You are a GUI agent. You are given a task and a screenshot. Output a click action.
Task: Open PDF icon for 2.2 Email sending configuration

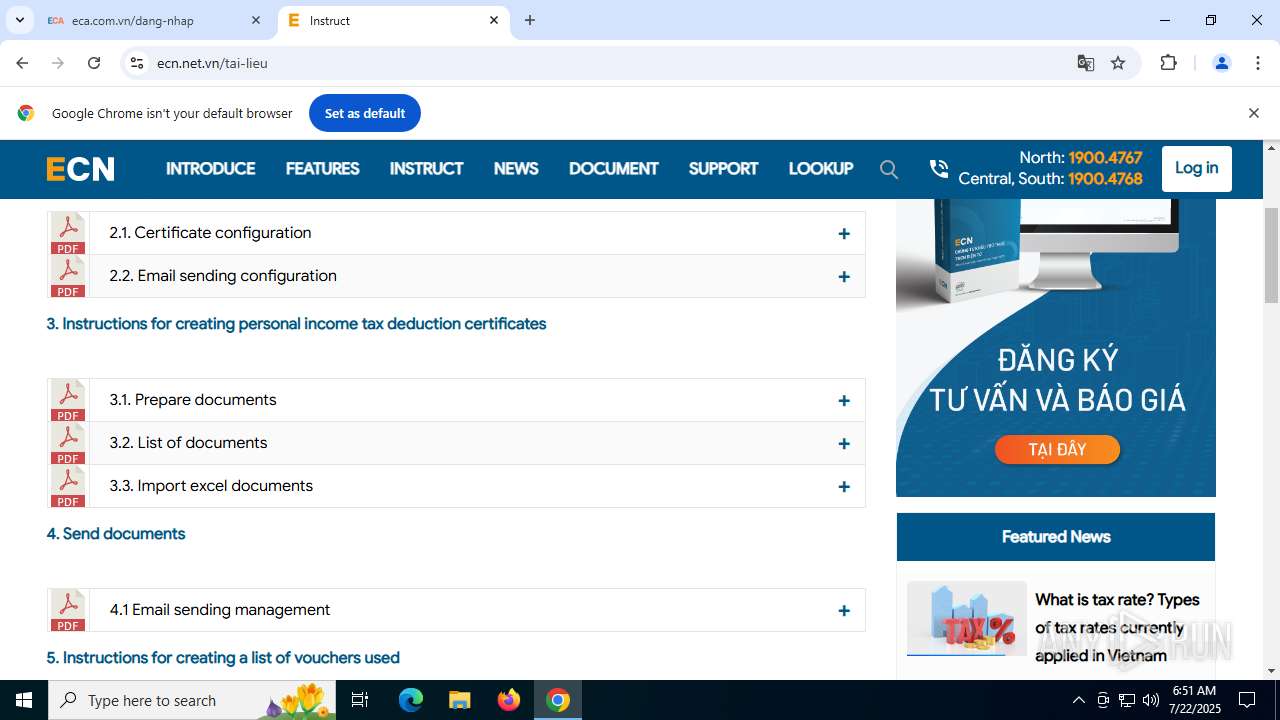(68, 276)
